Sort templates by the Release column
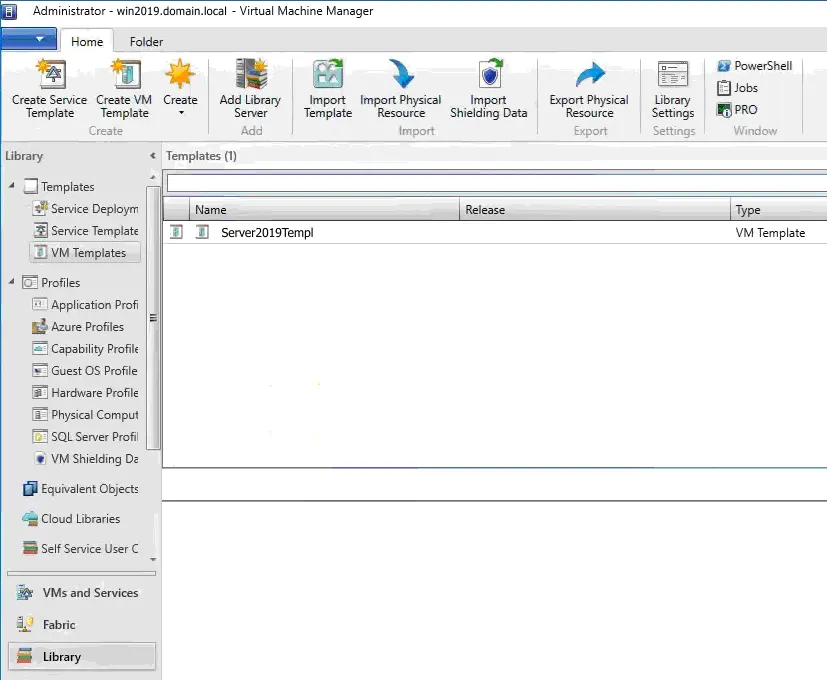The image size is (827, 680). click(x=595, y=209)
